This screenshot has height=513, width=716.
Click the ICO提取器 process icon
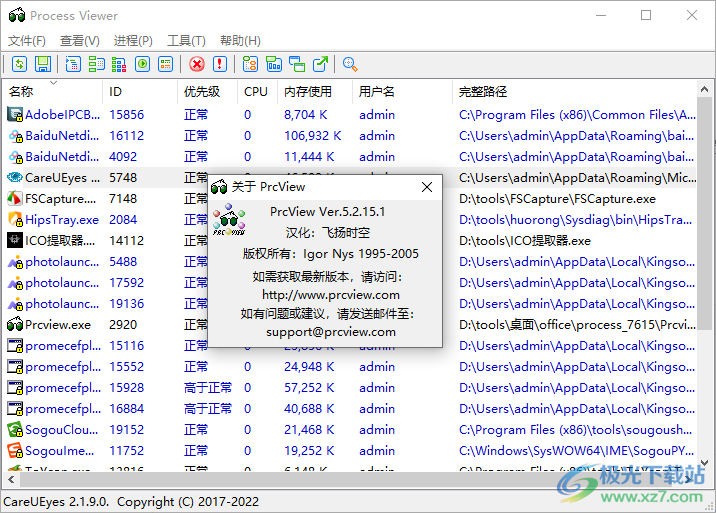(15, 240)
